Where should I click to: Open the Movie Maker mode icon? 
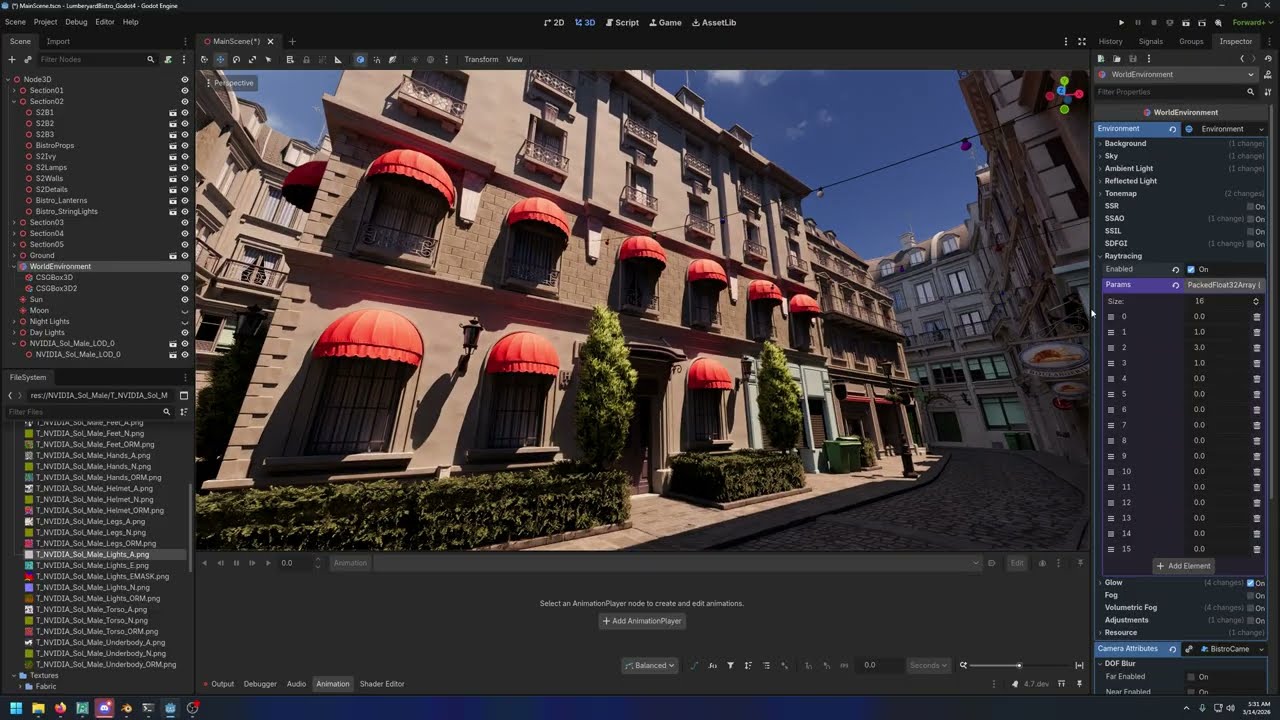1218,22
